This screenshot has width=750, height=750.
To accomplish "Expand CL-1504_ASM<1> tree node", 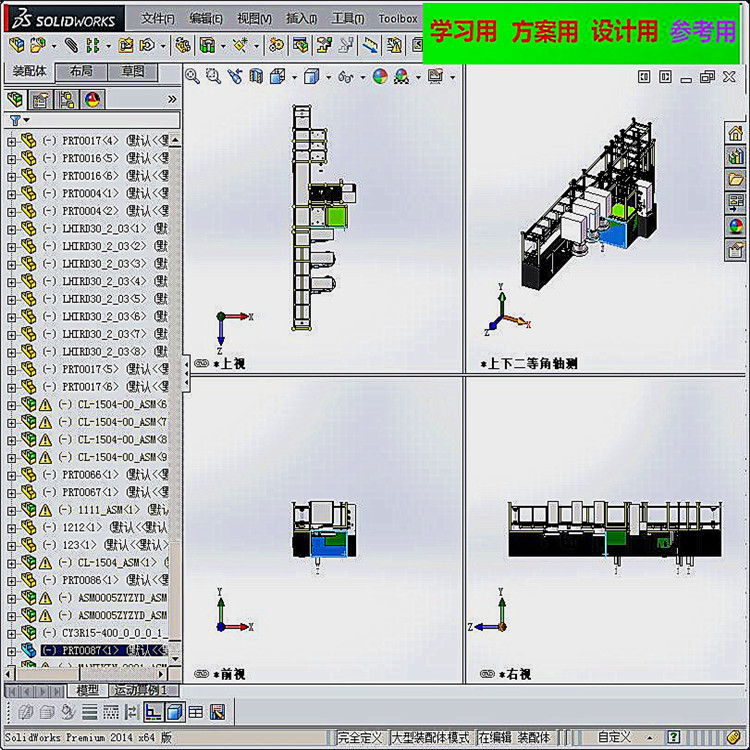I will click(11, 563).
